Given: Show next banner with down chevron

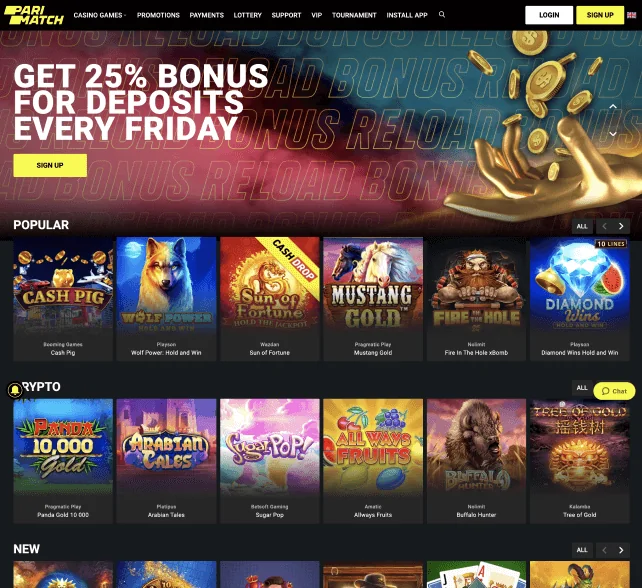Looking at the screenshot, I should click(613, 134).
